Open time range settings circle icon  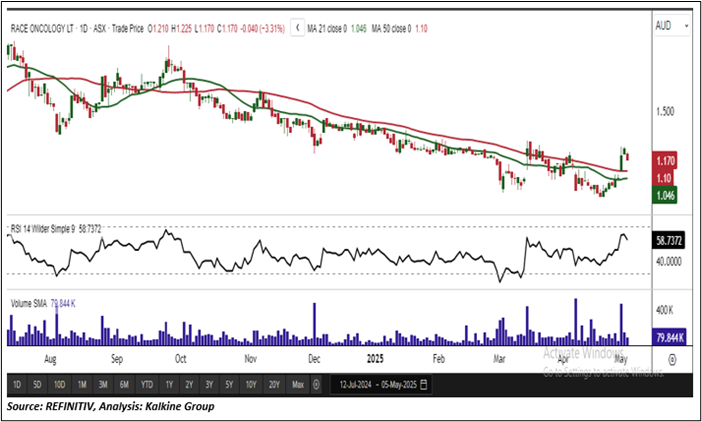tap(317, 384)
